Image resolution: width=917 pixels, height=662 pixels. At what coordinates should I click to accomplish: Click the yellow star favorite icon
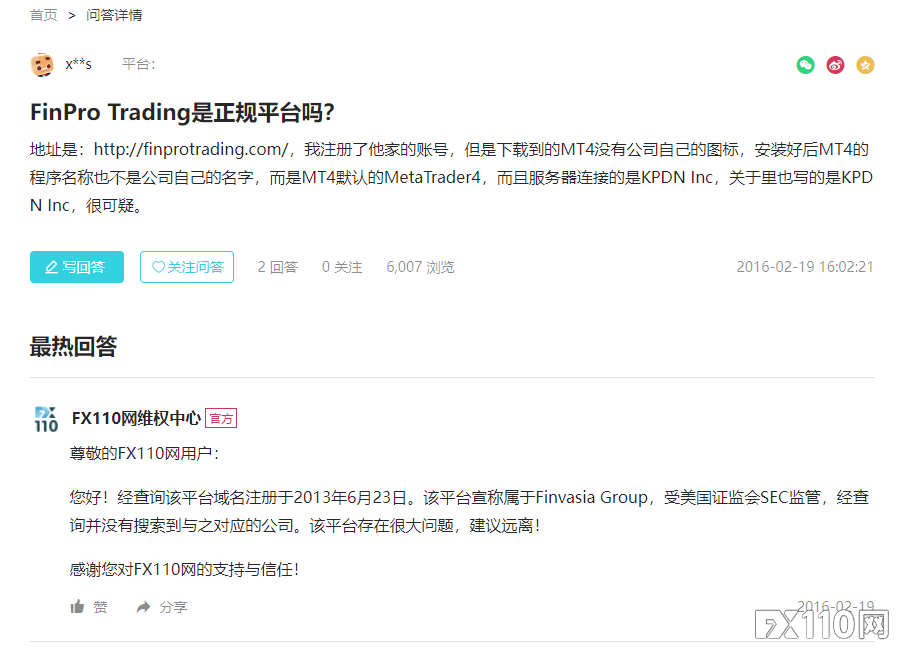coord(865,65)
